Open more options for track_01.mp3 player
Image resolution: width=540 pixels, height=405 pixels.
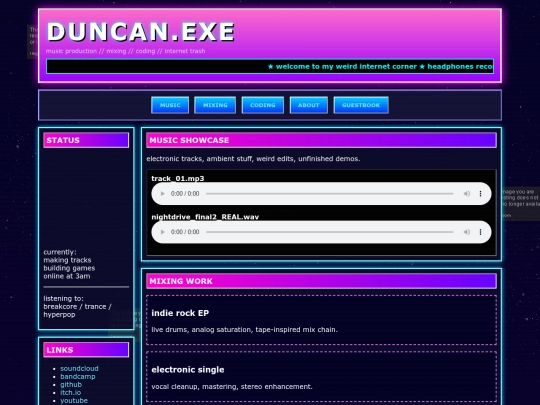click(x=480, y=194)
